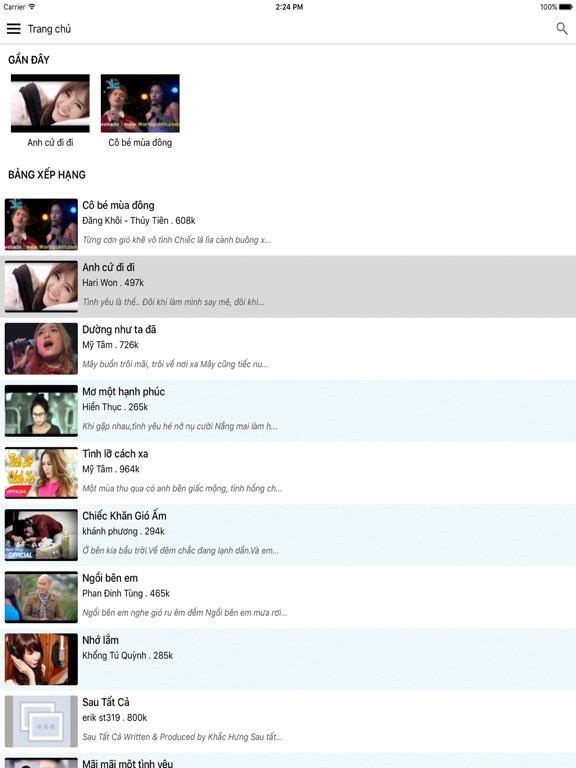The height and width of the screenshot is (768, 576).
Task: Click placeholder thumbnail of Sau Tất Cả
Action: point(41,721)
